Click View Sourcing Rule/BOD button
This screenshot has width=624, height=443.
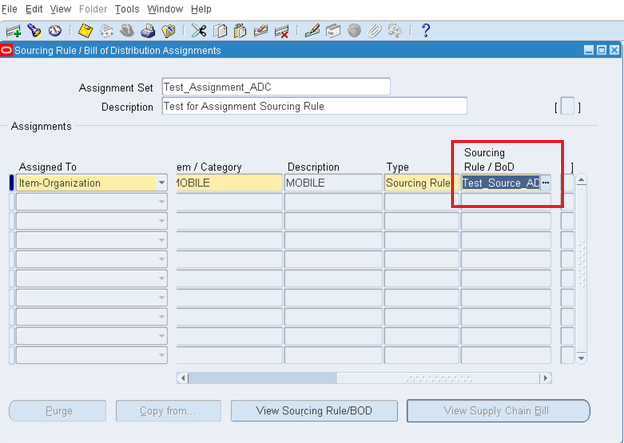coord(314,411)
